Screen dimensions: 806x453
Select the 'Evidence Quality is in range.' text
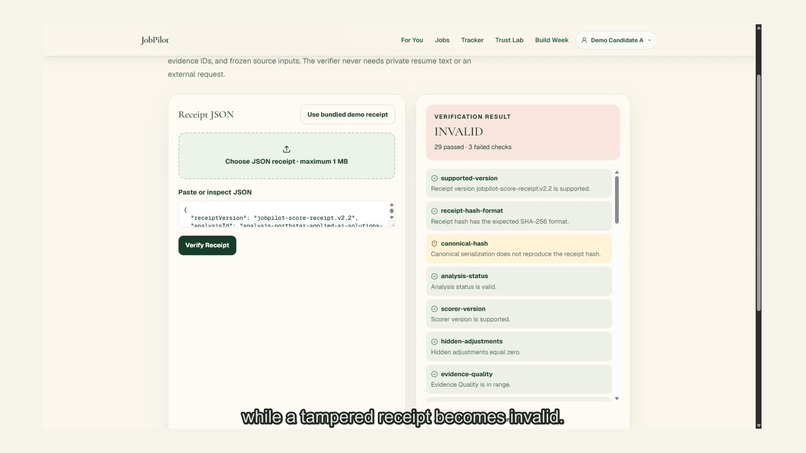pos(470,385)
